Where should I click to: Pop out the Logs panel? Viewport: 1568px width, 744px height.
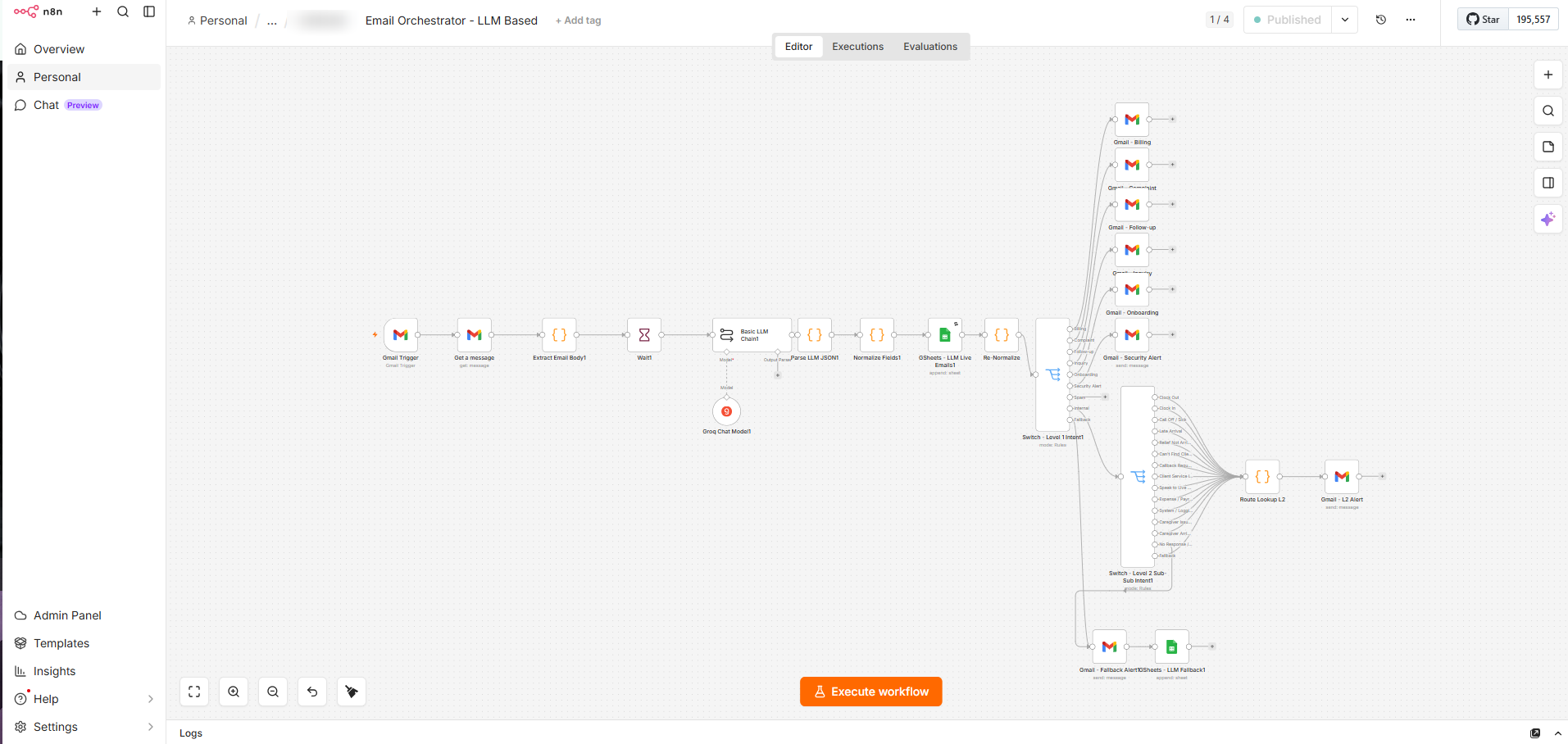pyautogui.click(x=1535, y=733)
